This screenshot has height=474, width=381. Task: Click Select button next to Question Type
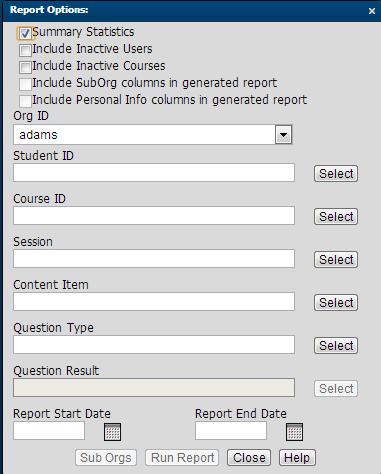coord(336,345)
